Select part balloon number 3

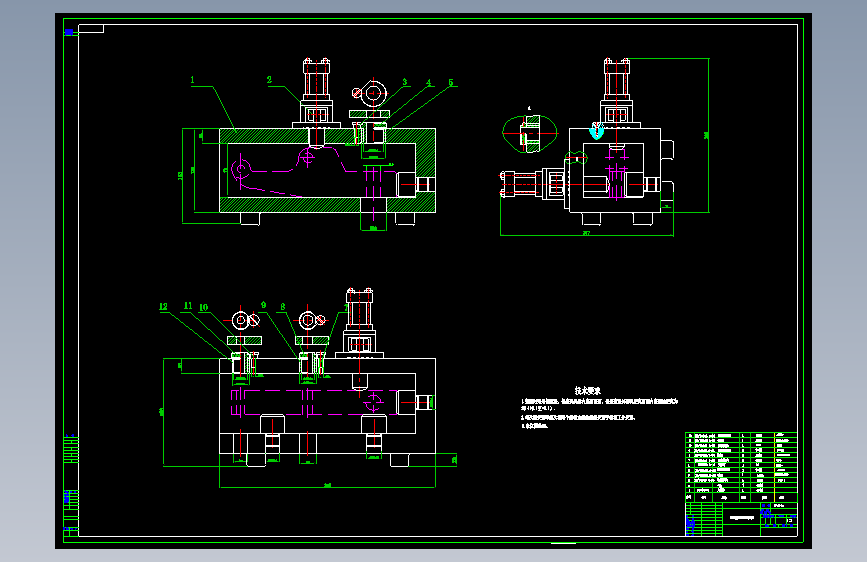coord(405,82)
